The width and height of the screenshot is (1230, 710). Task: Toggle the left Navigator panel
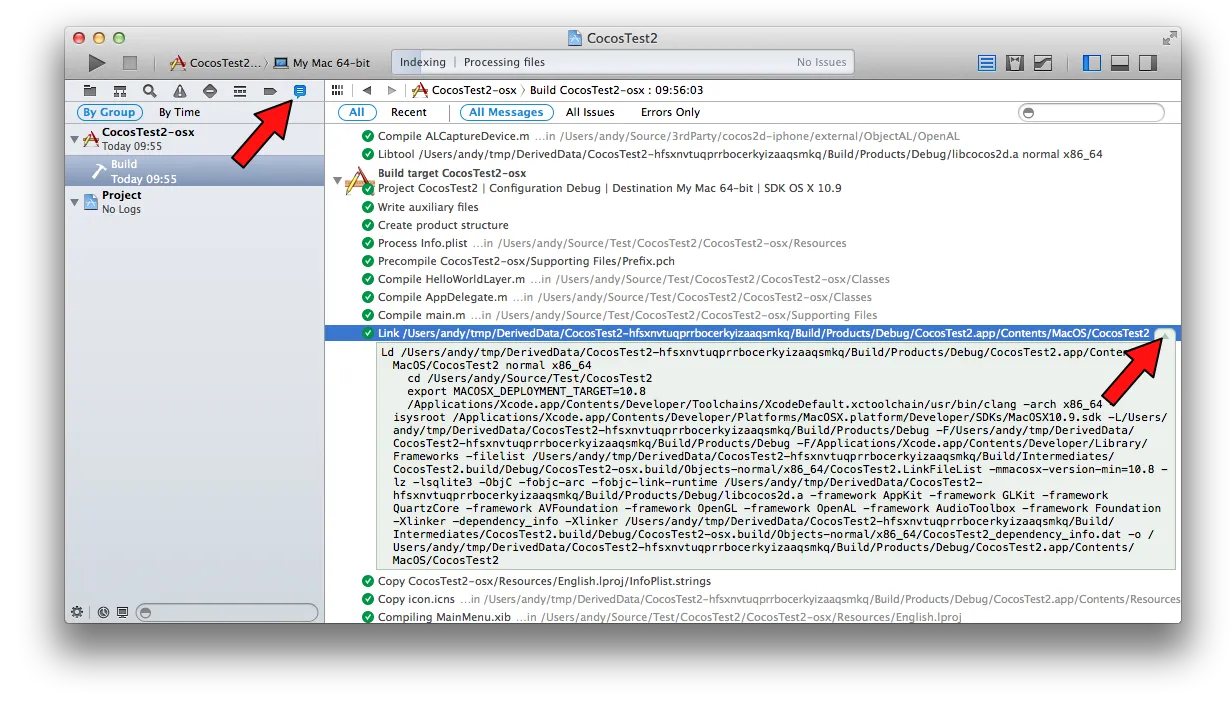click(x=1092, y=62)
